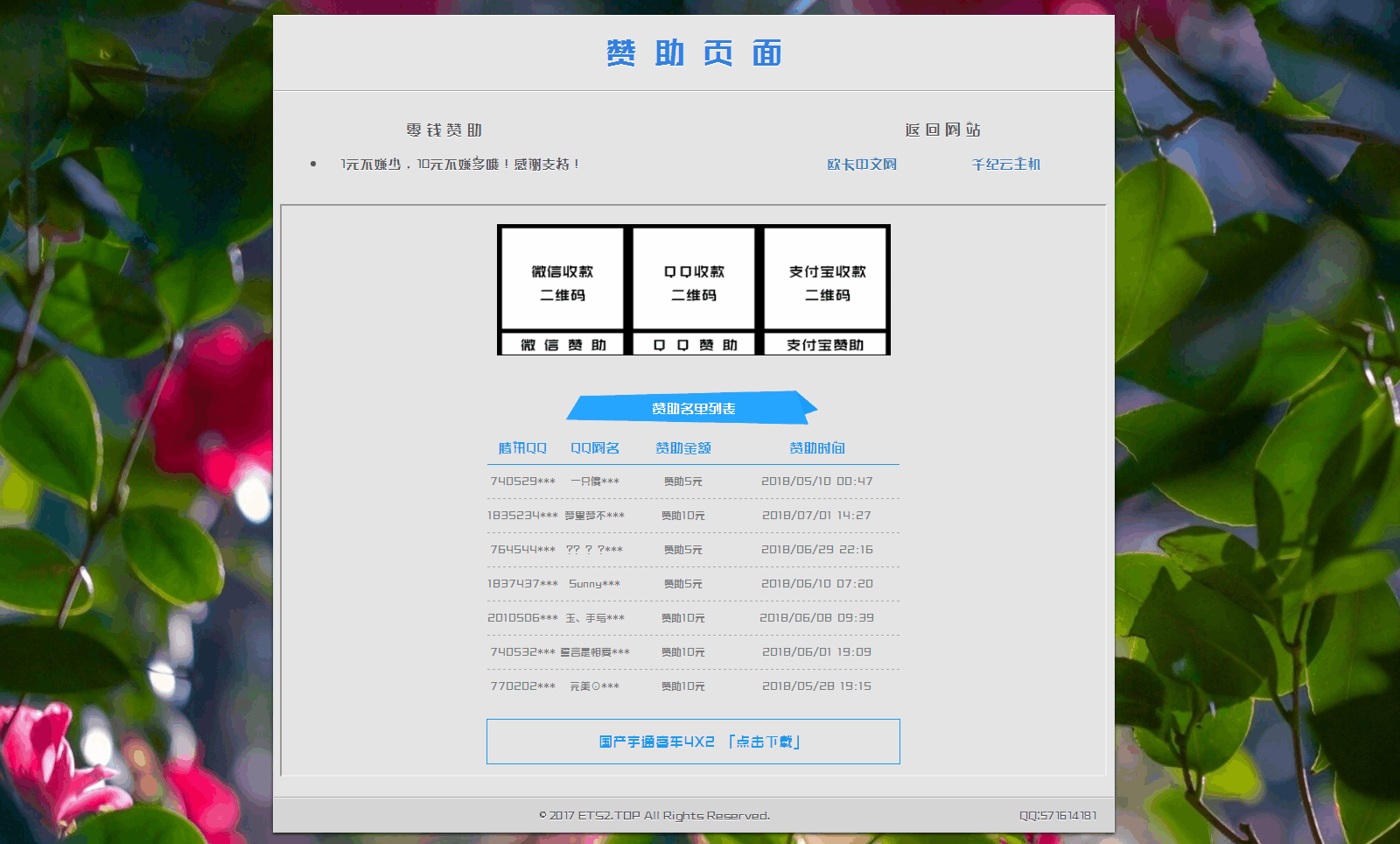The image size is (1400, 844).
Task: Select QQ number 770202***
Action: (x=522, y=686)
